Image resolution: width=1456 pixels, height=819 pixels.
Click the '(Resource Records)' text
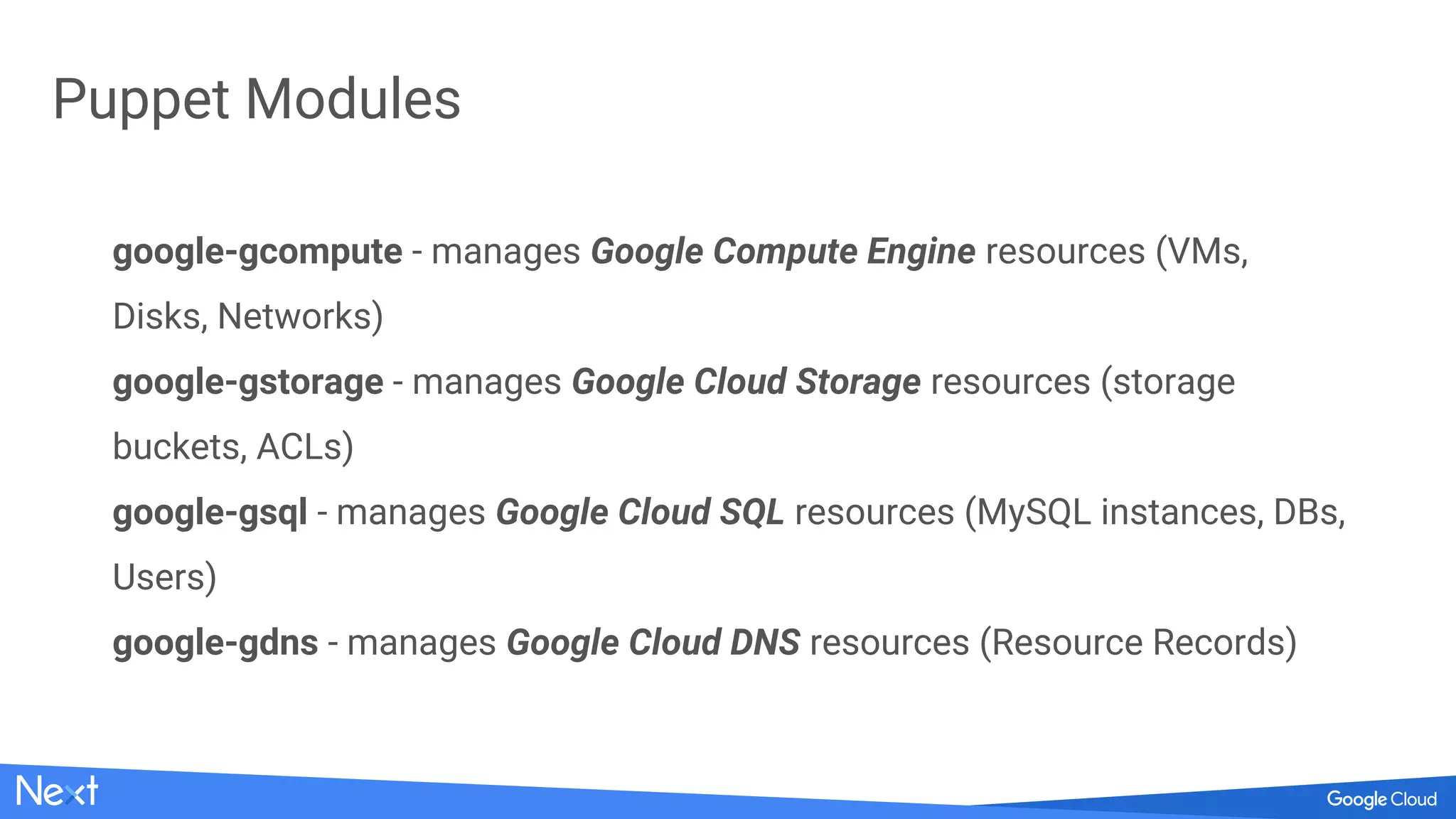click(x=1138, y=643)
